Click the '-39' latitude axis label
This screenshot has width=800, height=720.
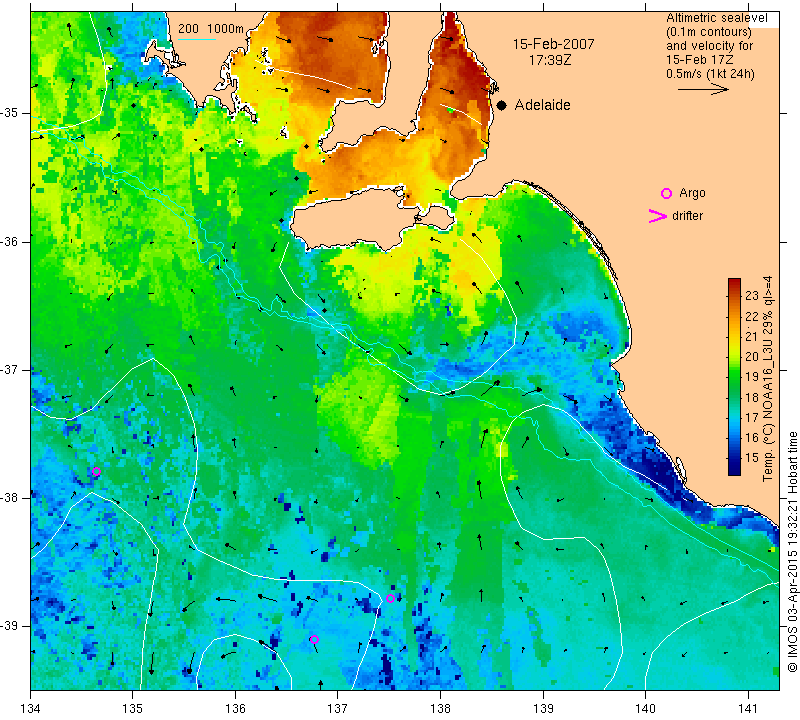(x=10, y=626)
